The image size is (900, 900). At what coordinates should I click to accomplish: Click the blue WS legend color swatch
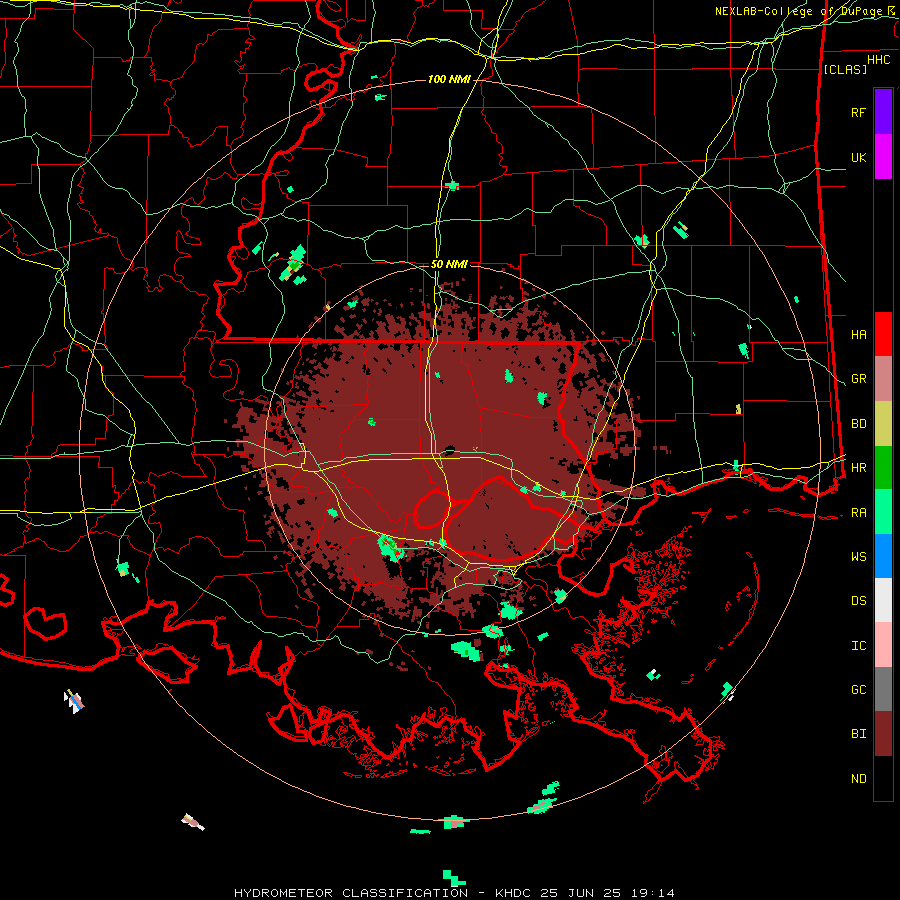click(x=883, y=556)
